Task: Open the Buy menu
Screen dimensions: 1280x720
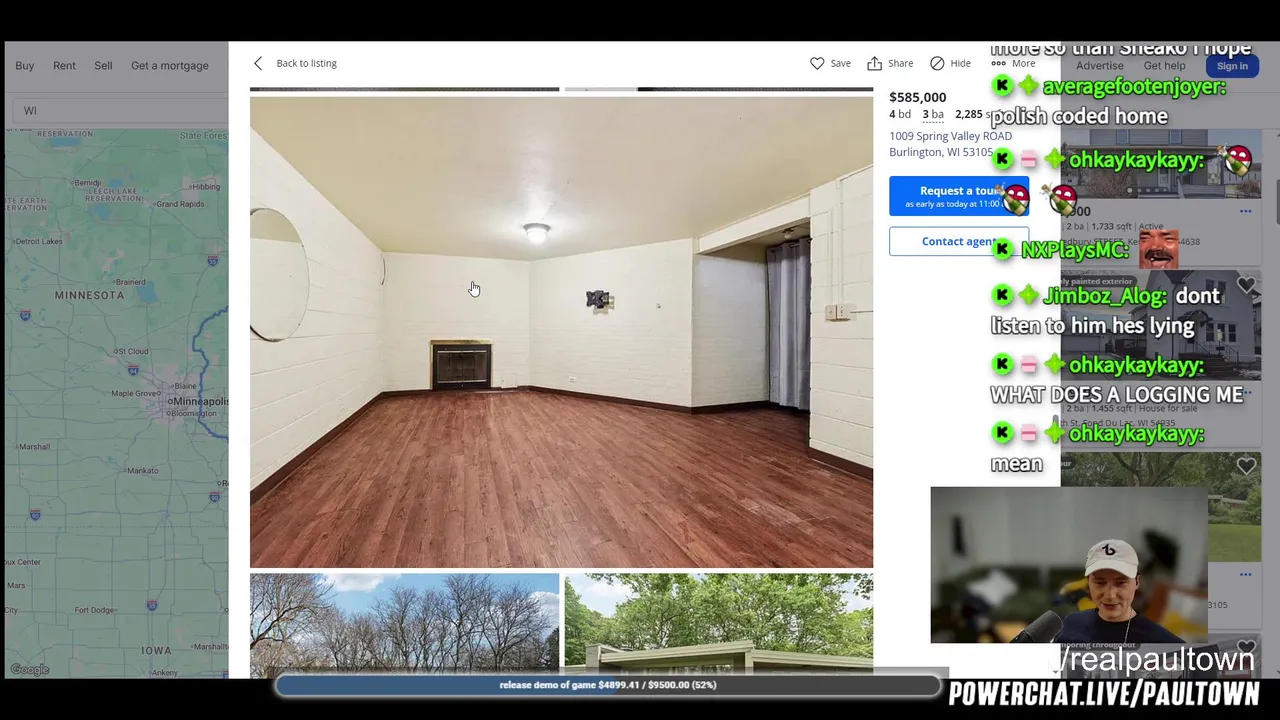Action: [25, 66]
